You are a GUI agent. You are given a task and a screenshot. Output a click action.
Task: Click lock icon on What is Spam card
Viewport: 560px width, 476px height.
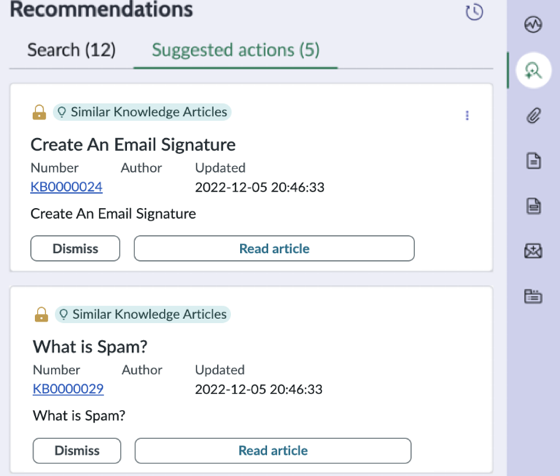click(41, 315)
